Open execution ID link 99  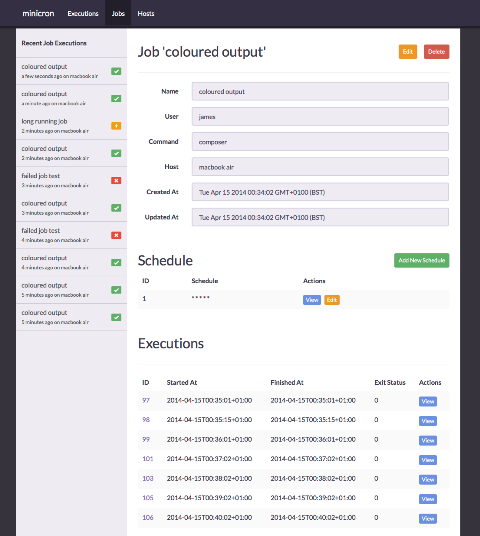146,439
